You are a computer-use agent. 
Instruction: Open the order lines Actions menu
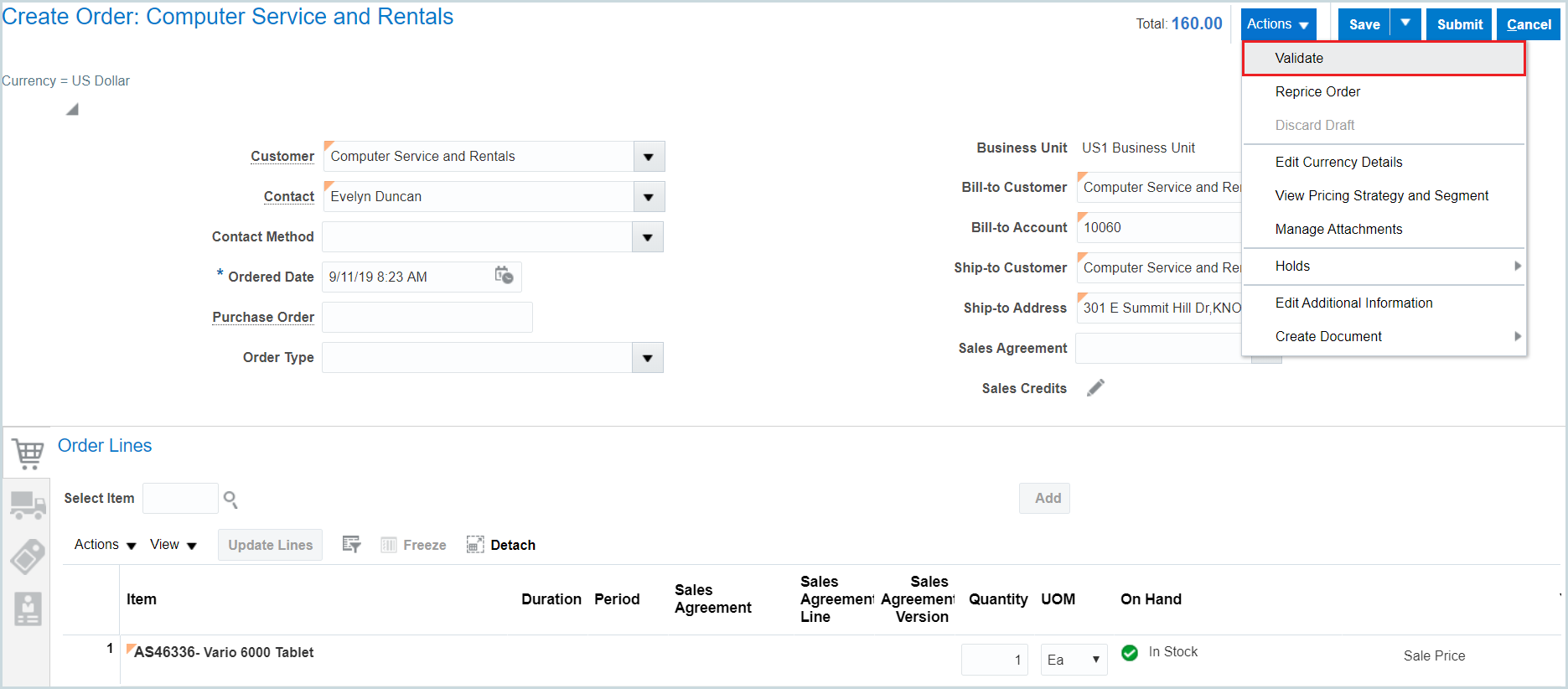[x=106, y=545]
